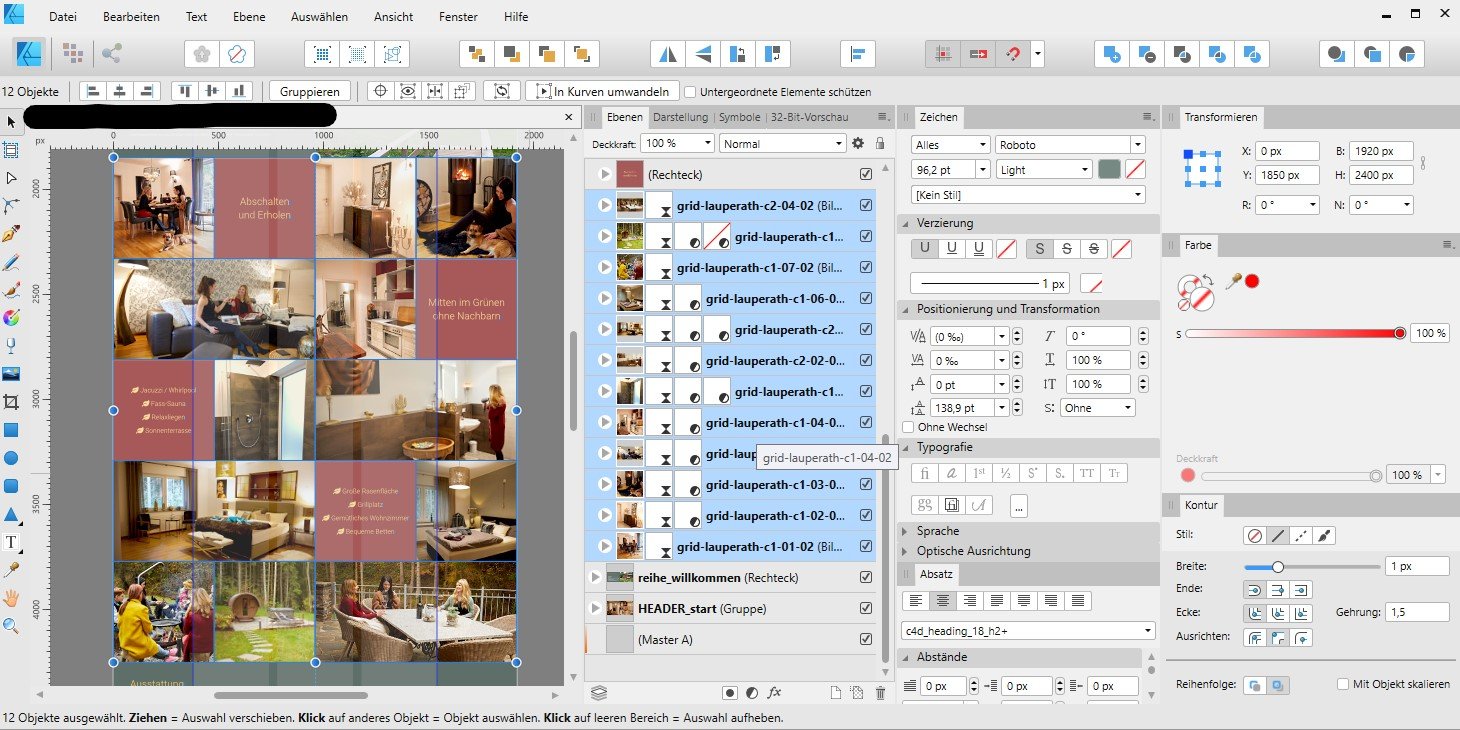Select the Artistic Text tool
Viewport: 1460px width, 730px height.
12,542
